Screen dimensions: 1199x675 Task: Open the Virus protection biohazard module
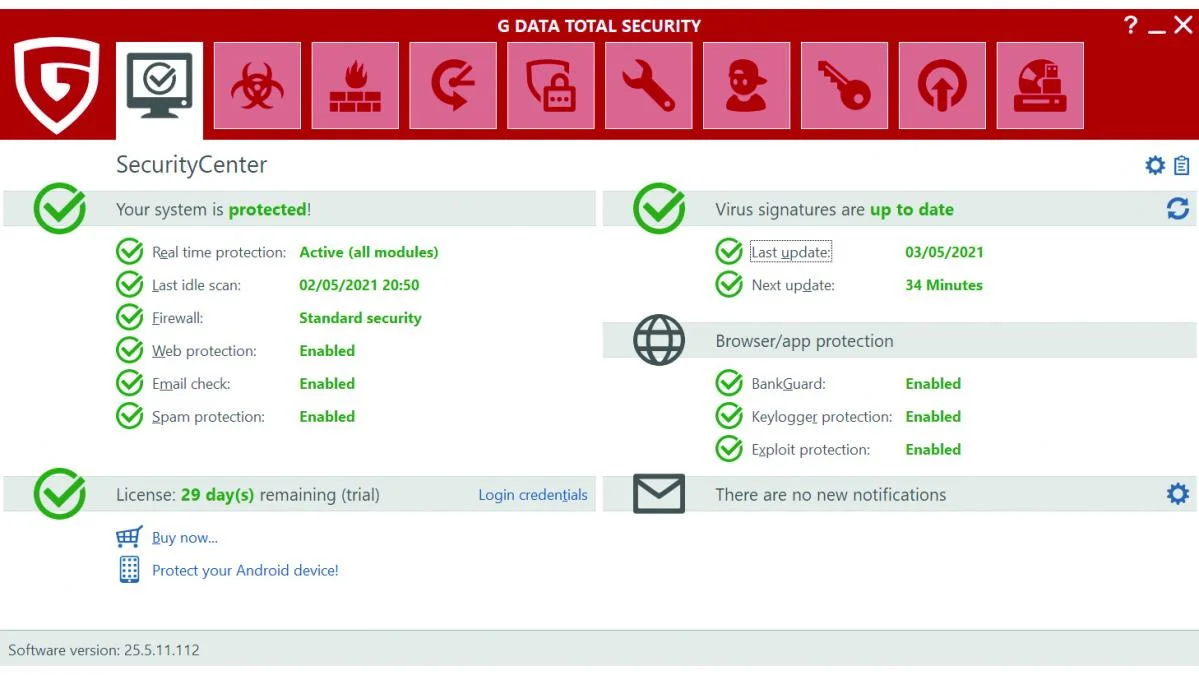click(x=257, y=86)
